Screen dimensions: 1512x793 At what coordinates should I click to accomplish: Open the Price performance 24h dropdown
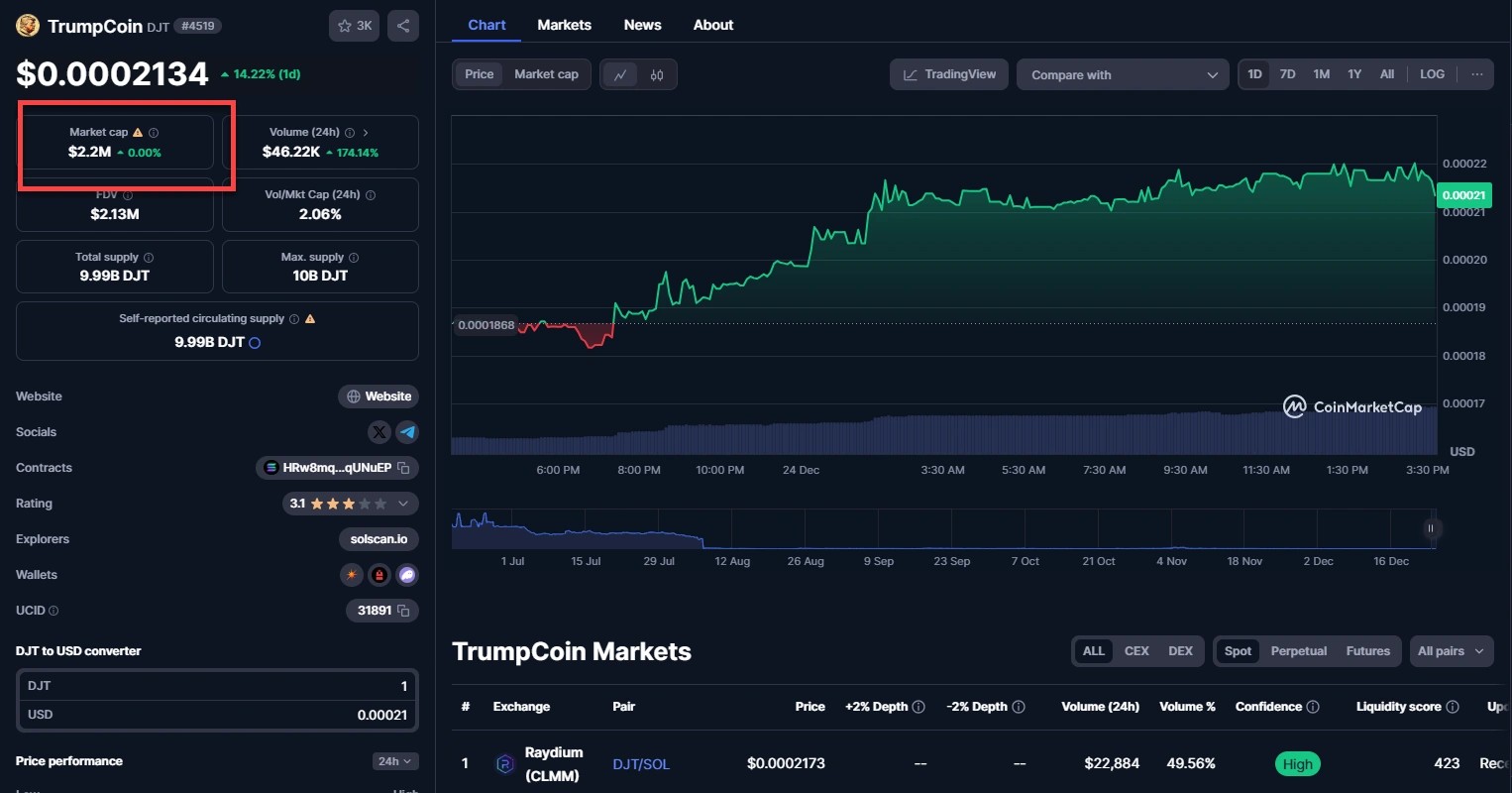[x=395, y=761]
